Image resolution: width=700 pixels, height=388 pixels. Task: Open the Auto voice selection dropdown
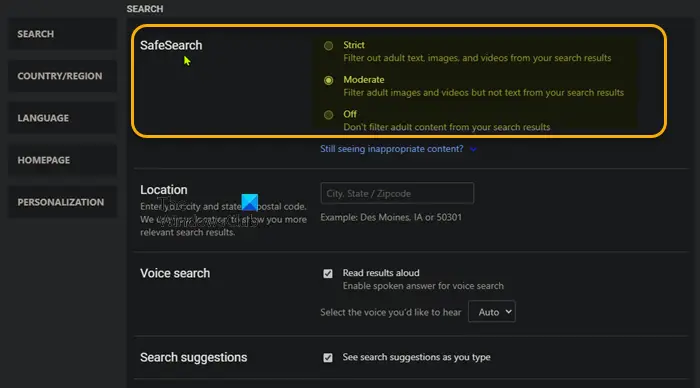point(492,312)
